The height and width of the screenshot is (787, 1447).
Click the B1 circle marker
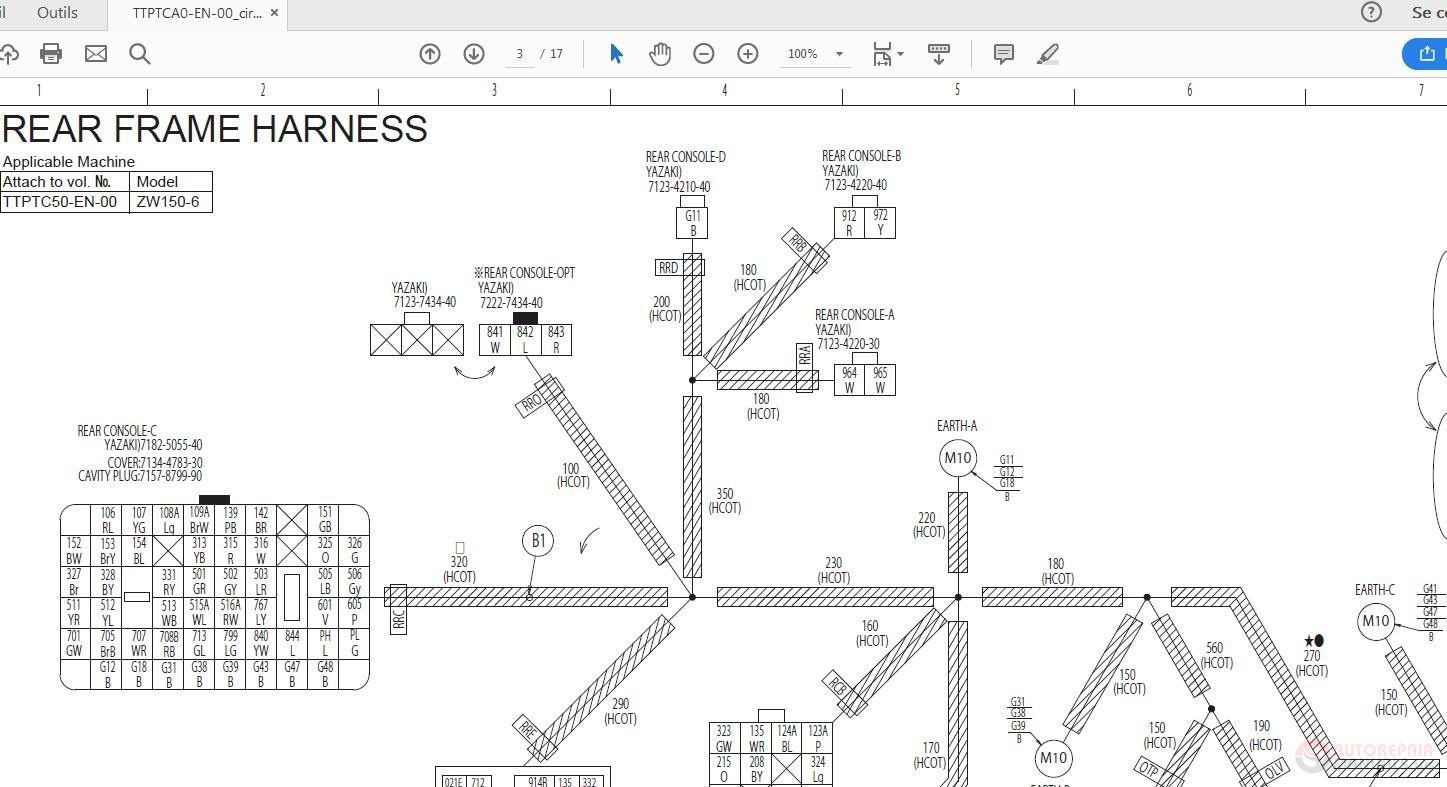pos(538,541)
